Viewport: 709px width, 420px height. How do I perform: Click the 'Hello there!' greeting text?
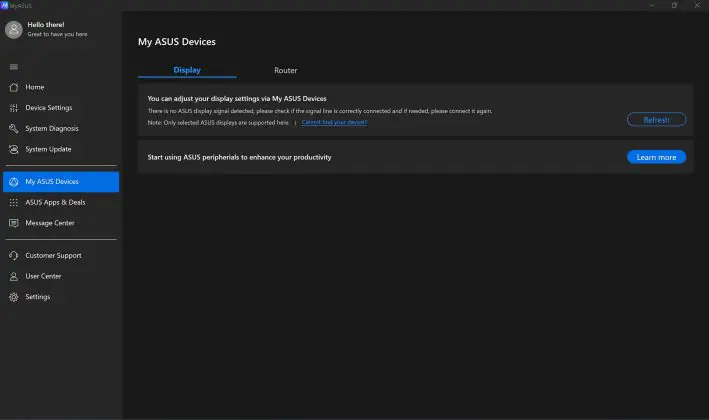pos(46,25)
